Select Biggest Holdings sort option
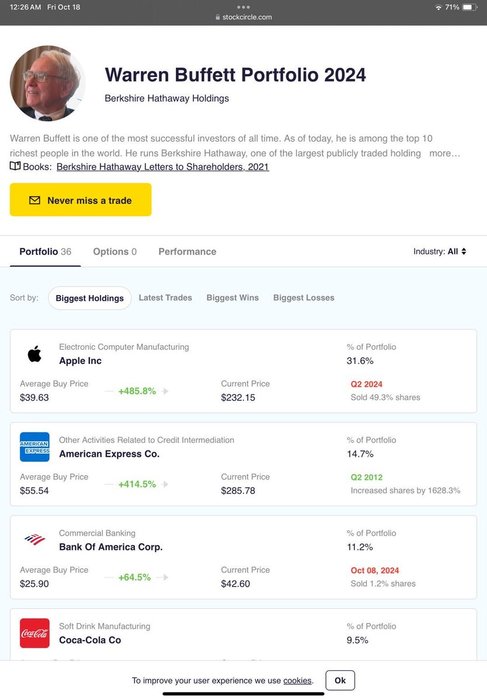 tap(90, 298)
